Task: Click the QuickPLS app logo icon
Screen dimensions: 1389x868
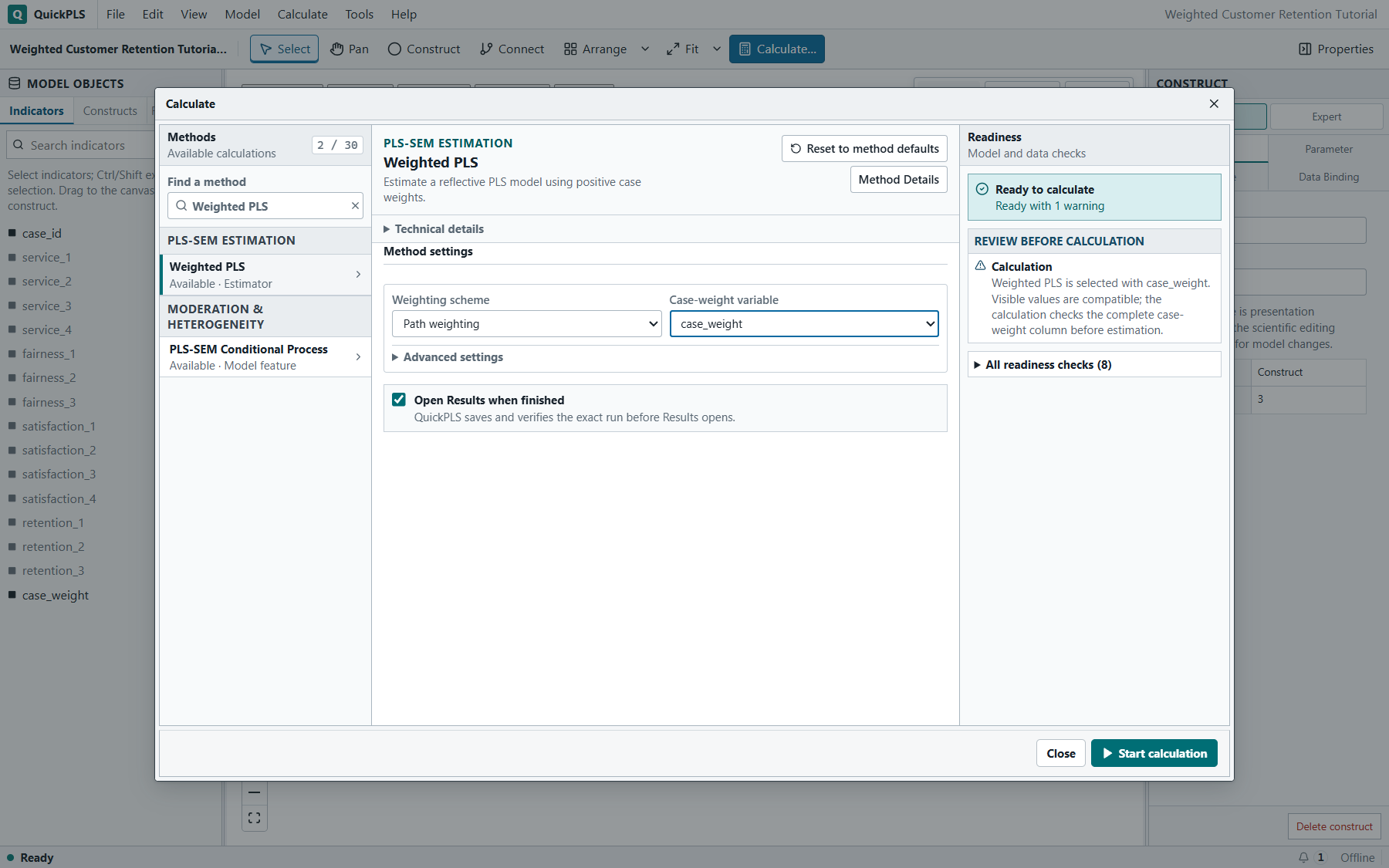Action: [17, 14]
